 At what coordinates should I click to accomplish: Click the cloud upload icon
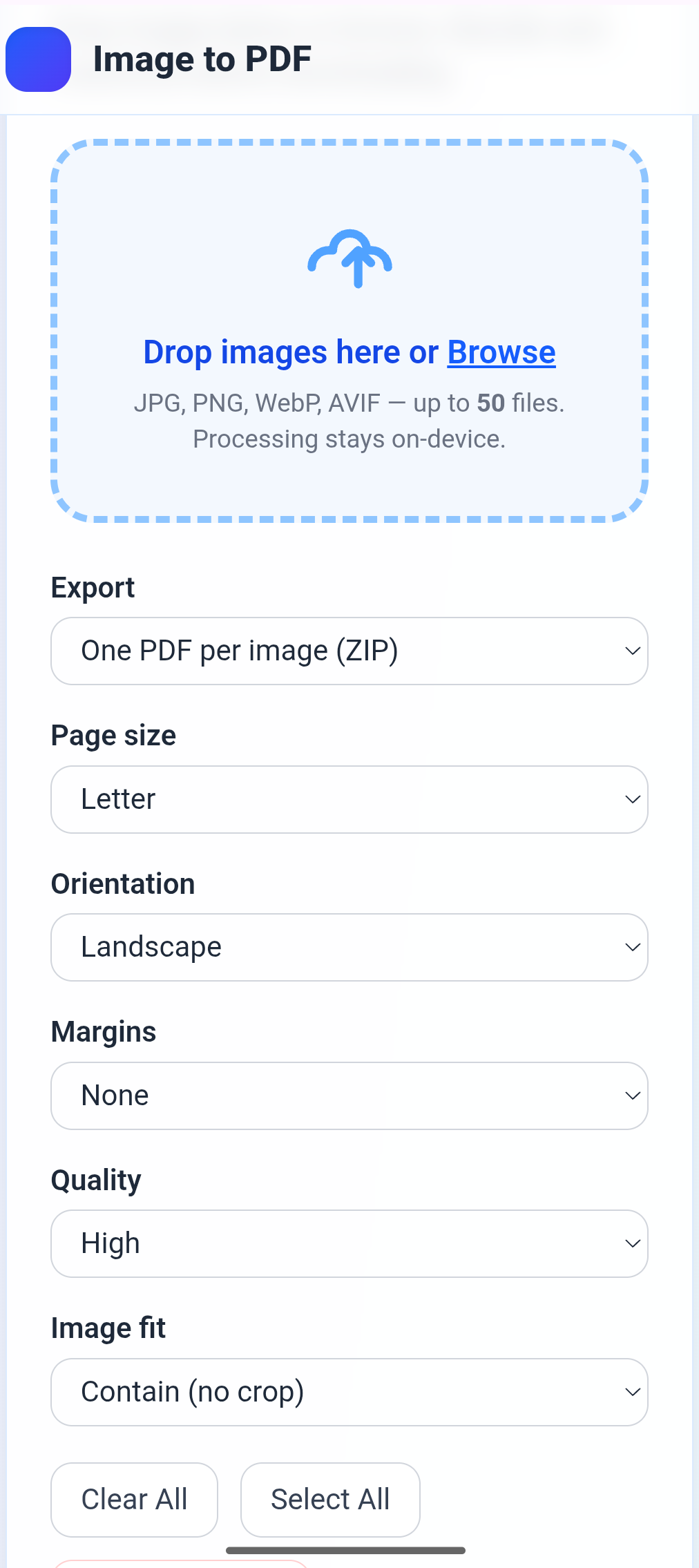349,258
